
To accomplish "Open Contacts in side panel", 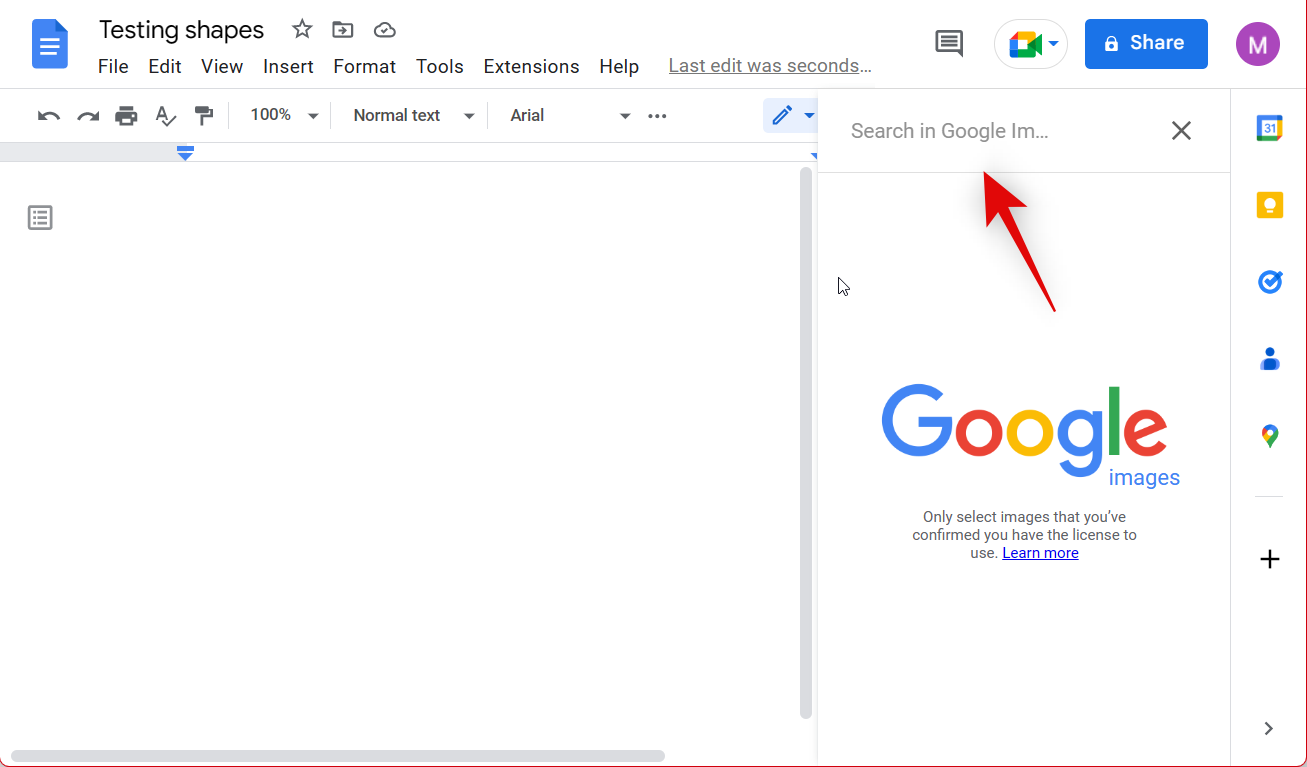I will pos(1269,358).
